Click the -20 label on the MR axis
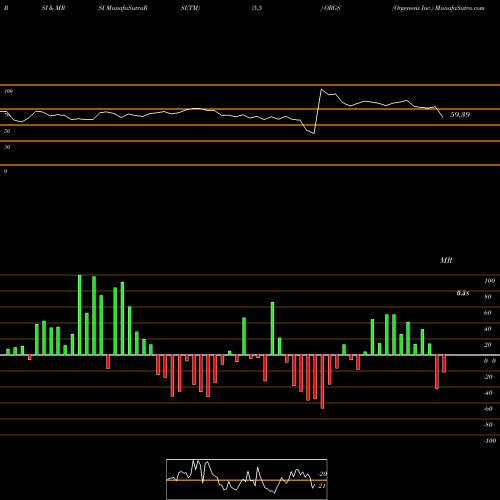Image resolution: width=500 pixels, height=500 pixels. (x=488, y=377)
